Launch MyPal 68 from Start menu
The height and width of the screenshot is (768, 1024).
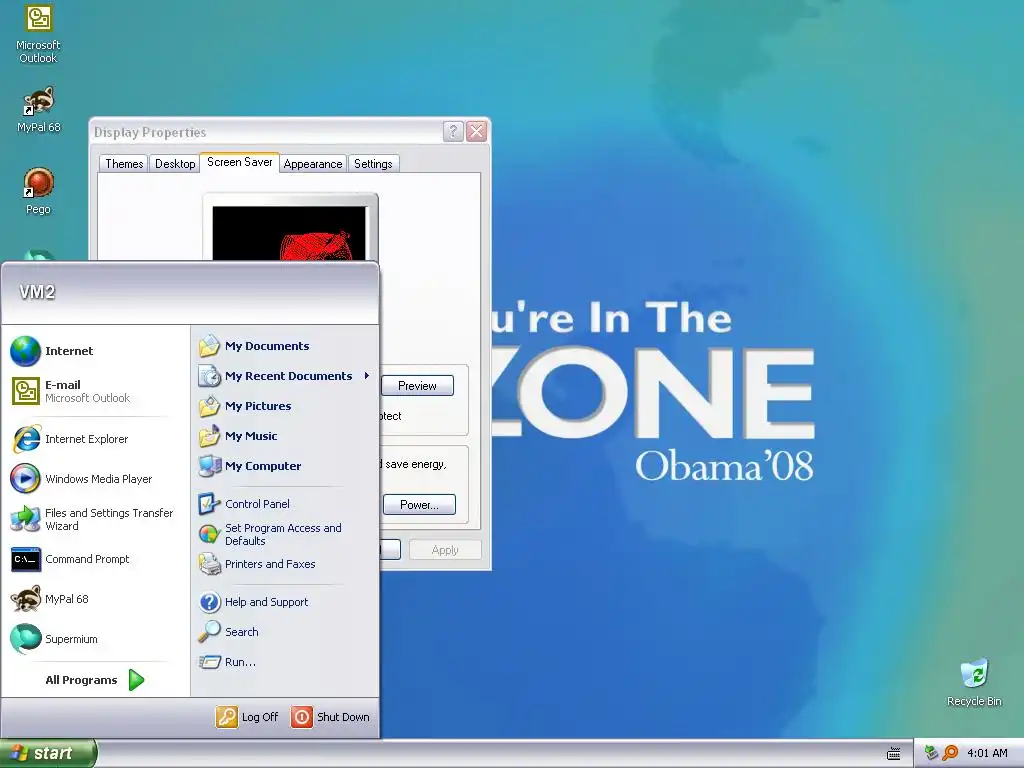(x=95, y=599)
